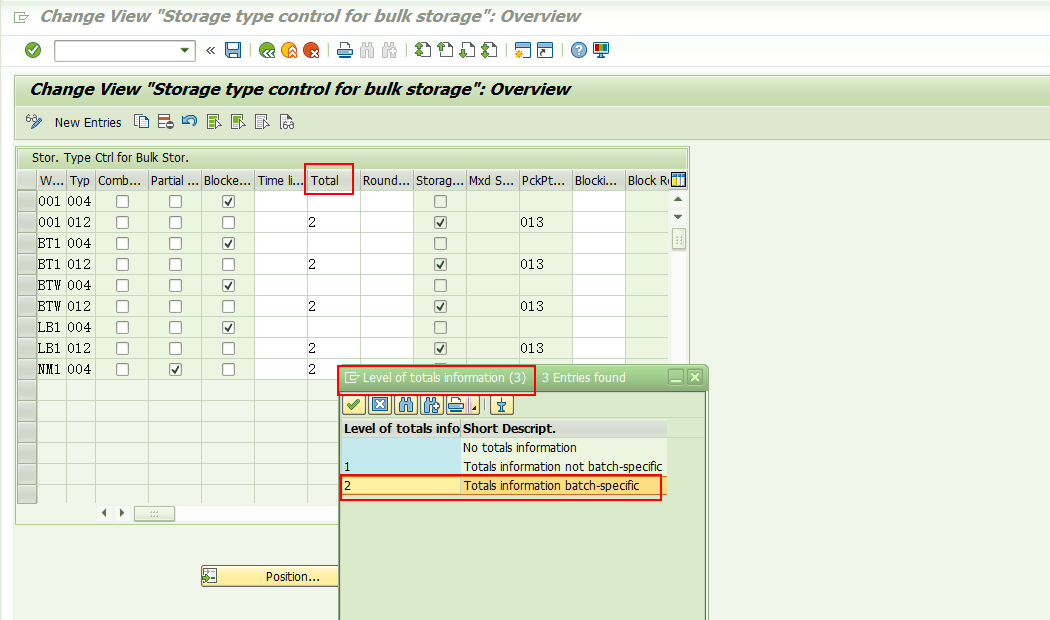Open the print options dropdown in the popup
Viewport: 1050px width, 620px height.
click(x=472, y=405)
